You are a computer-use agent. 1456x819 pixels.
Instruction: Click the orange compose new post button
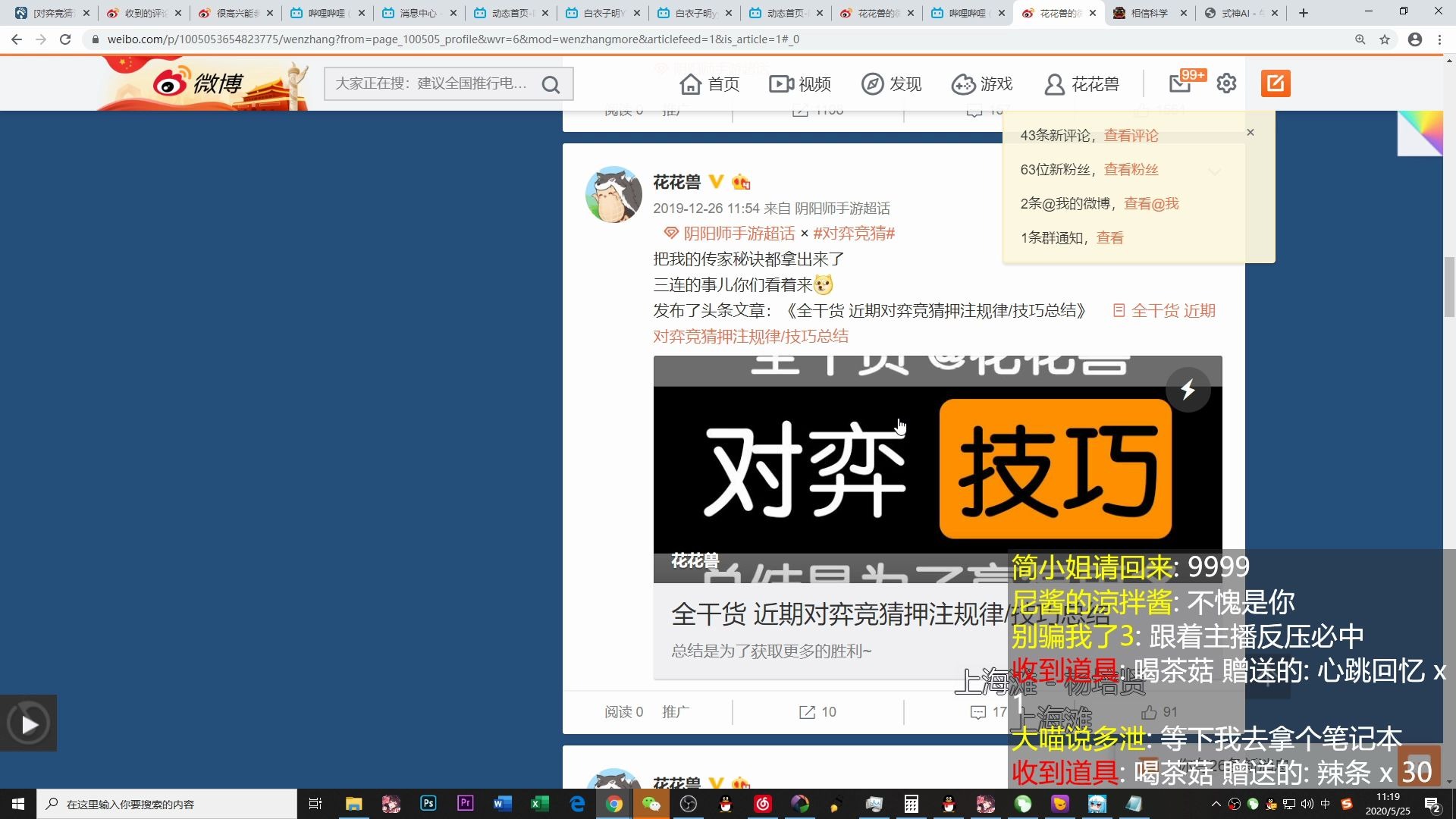(x=1276, y=83)
